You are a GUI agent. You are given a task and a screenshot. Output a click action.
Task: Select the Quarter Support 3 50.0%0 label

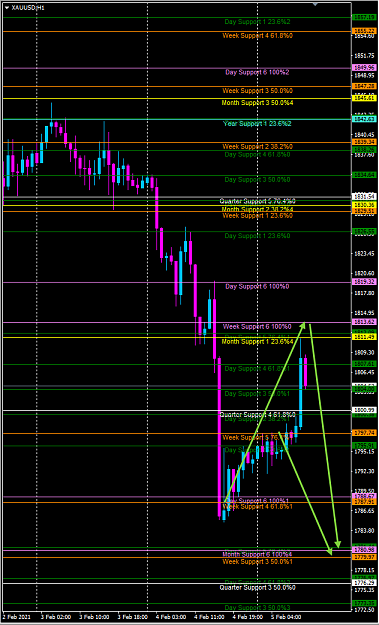coord(257,588)
